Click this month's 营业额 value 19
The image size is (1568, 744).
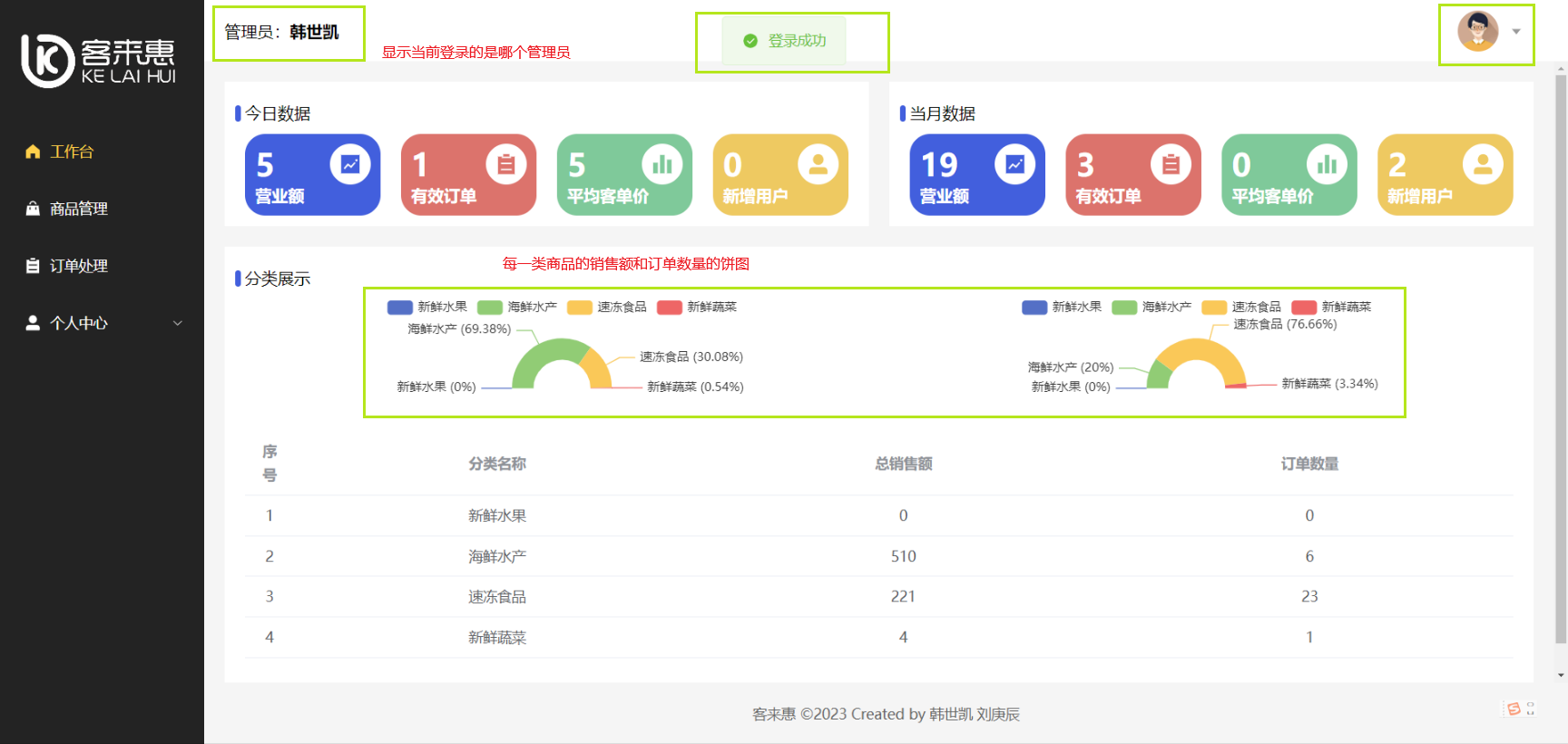[x=939, y=165]
